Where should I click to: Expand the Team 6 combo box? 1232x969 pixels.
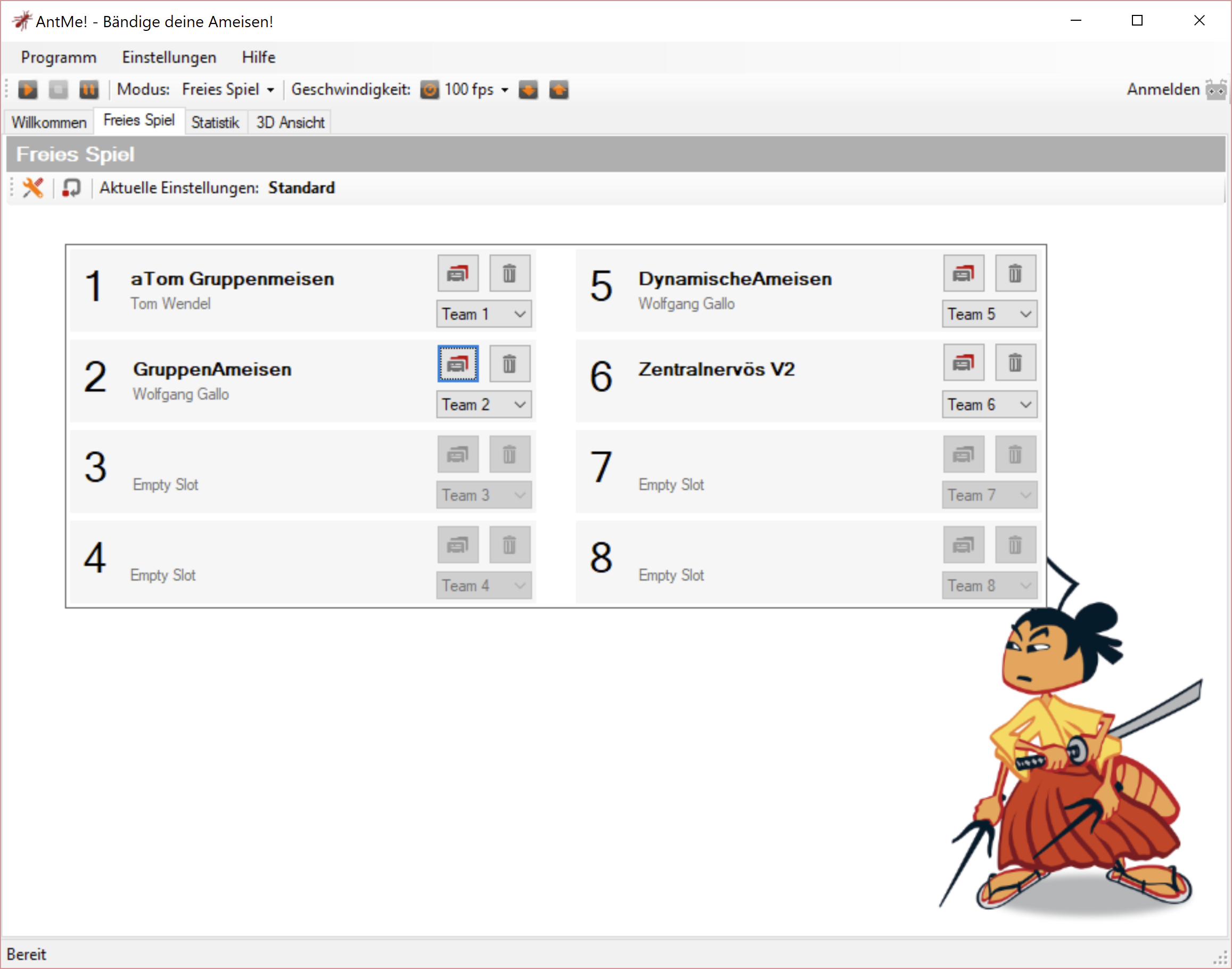pos(989,405)
